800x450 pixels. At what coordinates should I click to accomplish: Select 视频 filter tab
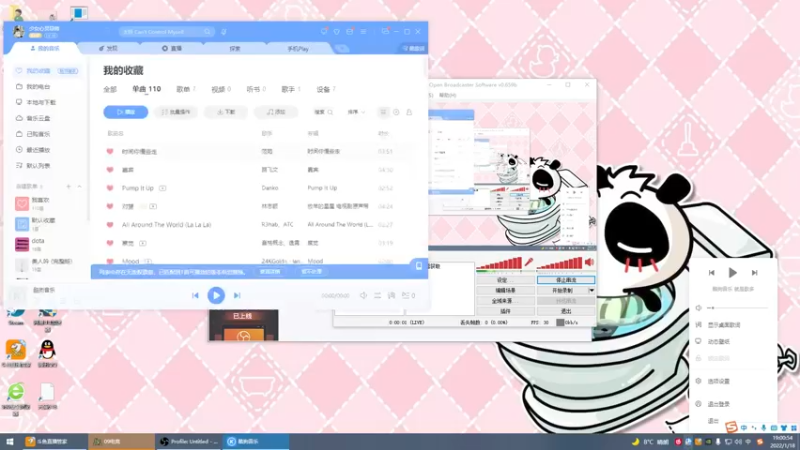(x=221, y=89)
